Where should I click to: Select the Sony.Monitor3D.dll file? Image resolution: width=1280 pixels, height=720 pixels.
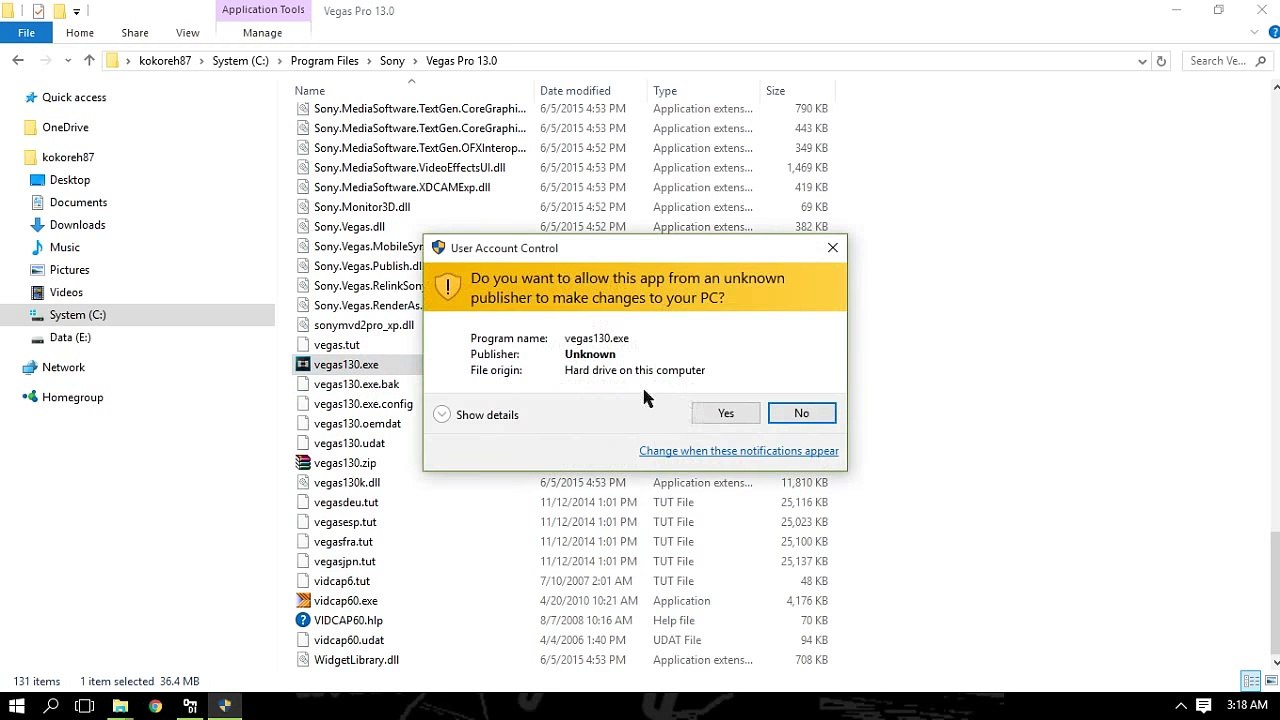click(x=362, y=207)
